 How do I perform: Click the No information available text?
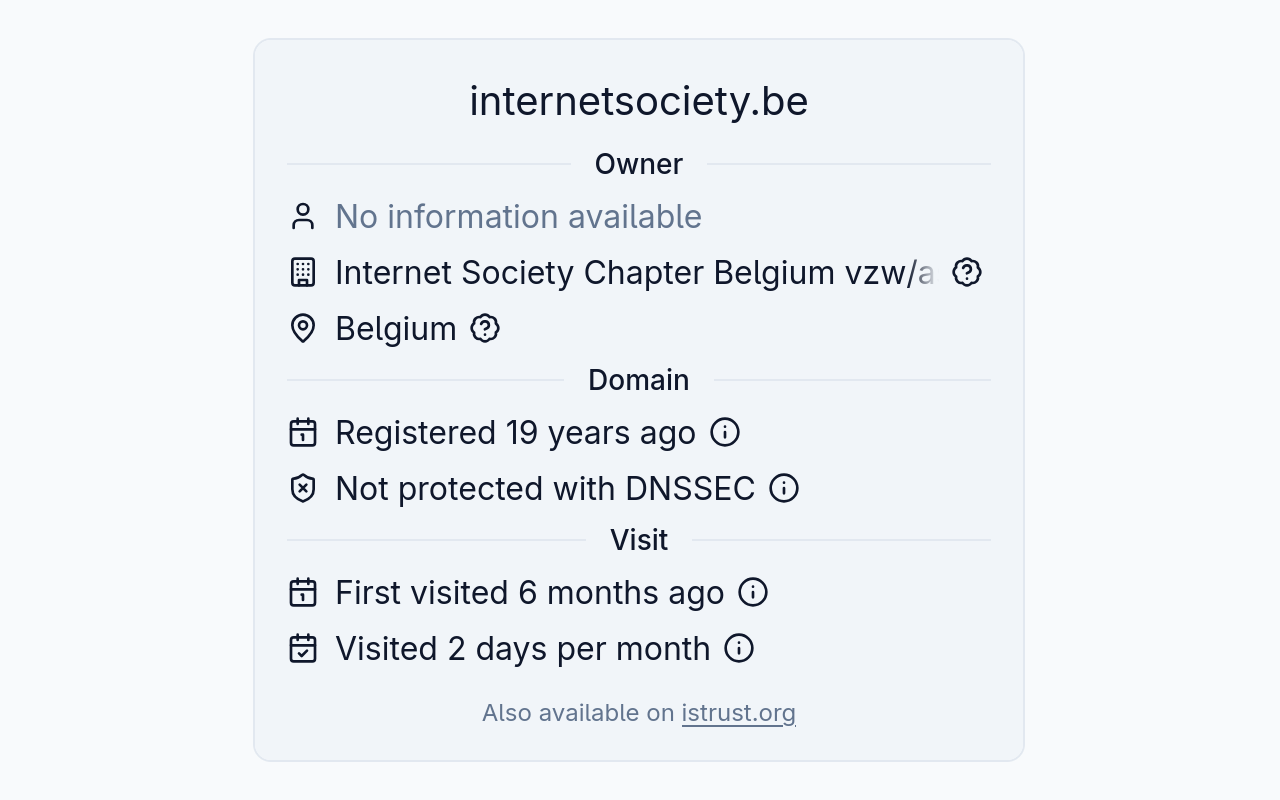tap(518, 217)
